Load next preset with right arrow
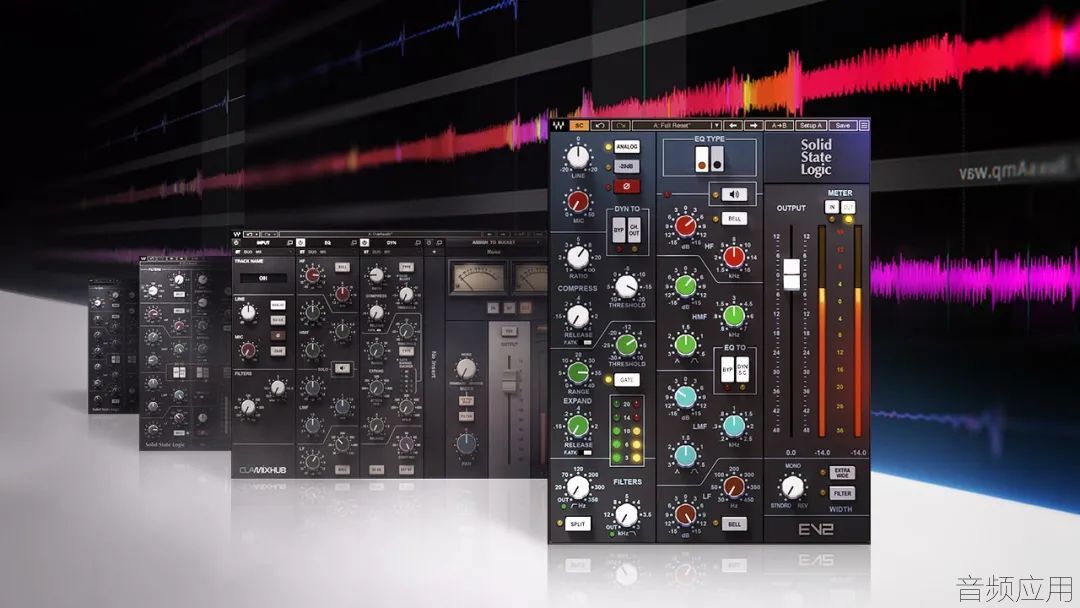The width and height of the screenshot is (1080, 608). (754, 125)
